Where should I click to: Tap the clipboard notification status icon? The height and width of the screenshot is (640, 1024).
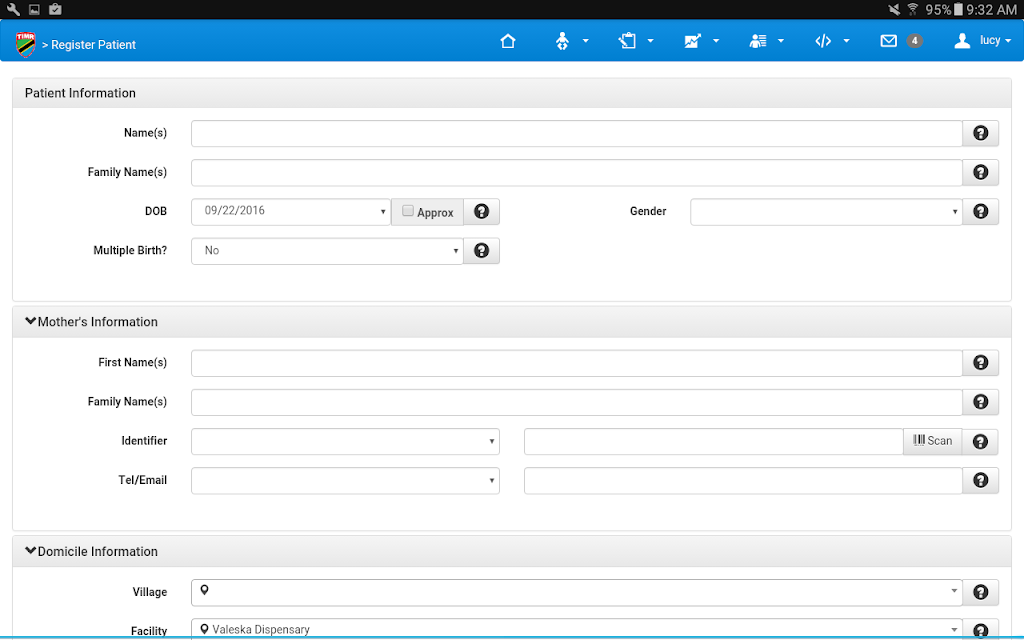pyautogui.click(x=55, y=9)
